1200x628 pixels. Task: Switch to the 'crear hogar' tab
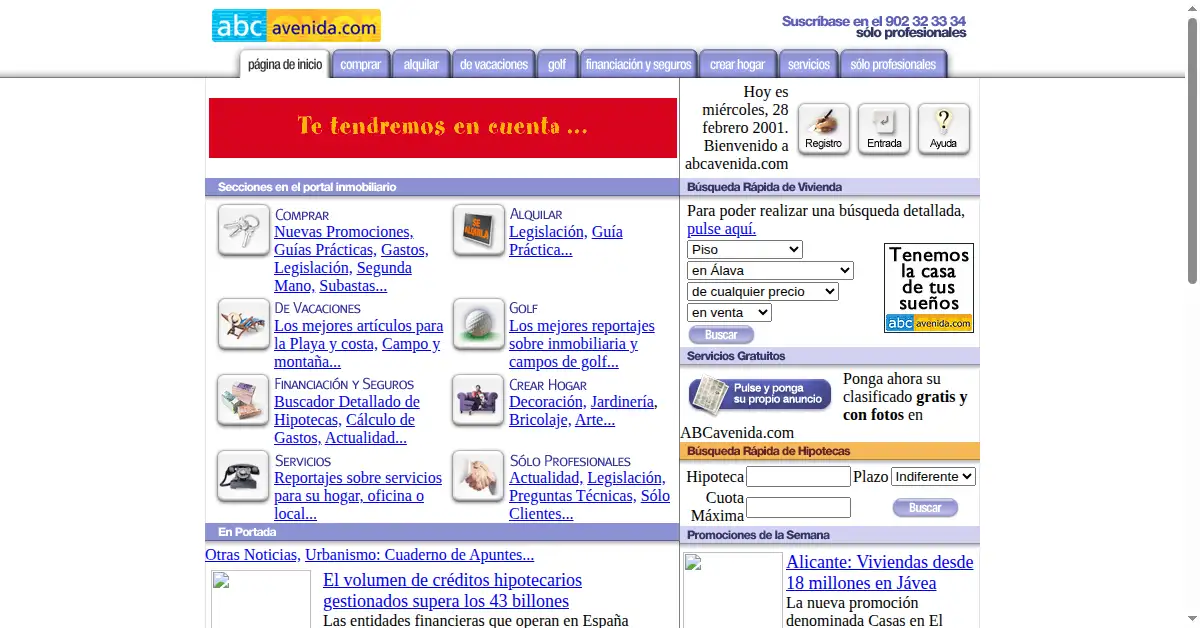tap(737, 64)
